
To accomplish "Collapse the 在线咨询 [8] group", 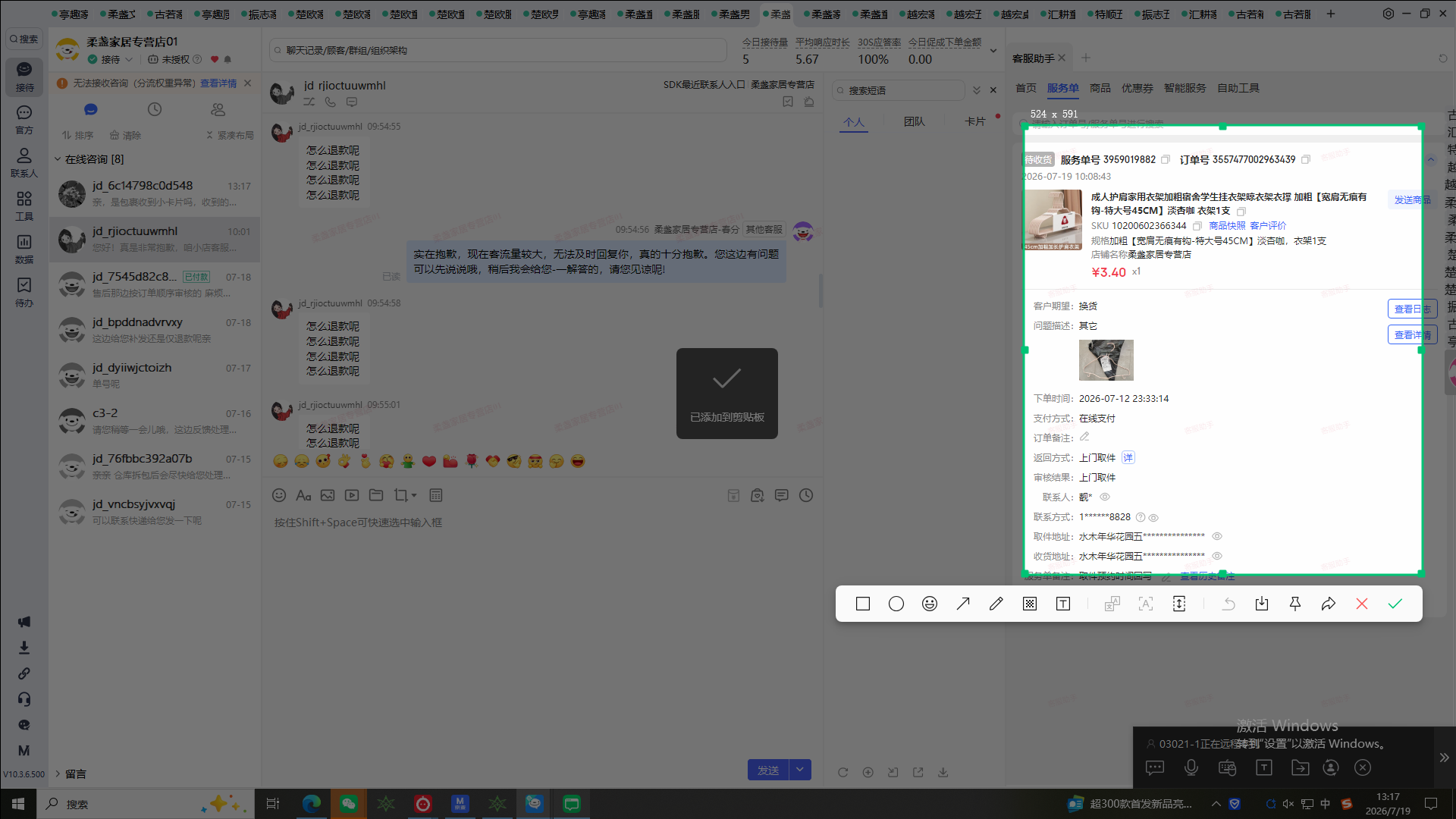I will coord(58,159).
